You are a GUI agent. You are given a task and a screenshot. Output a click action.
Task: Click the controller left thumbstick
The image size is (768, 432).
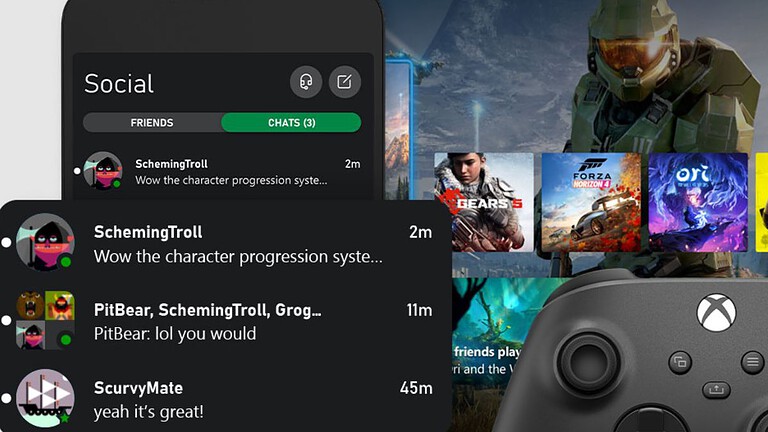click(589, 364)
